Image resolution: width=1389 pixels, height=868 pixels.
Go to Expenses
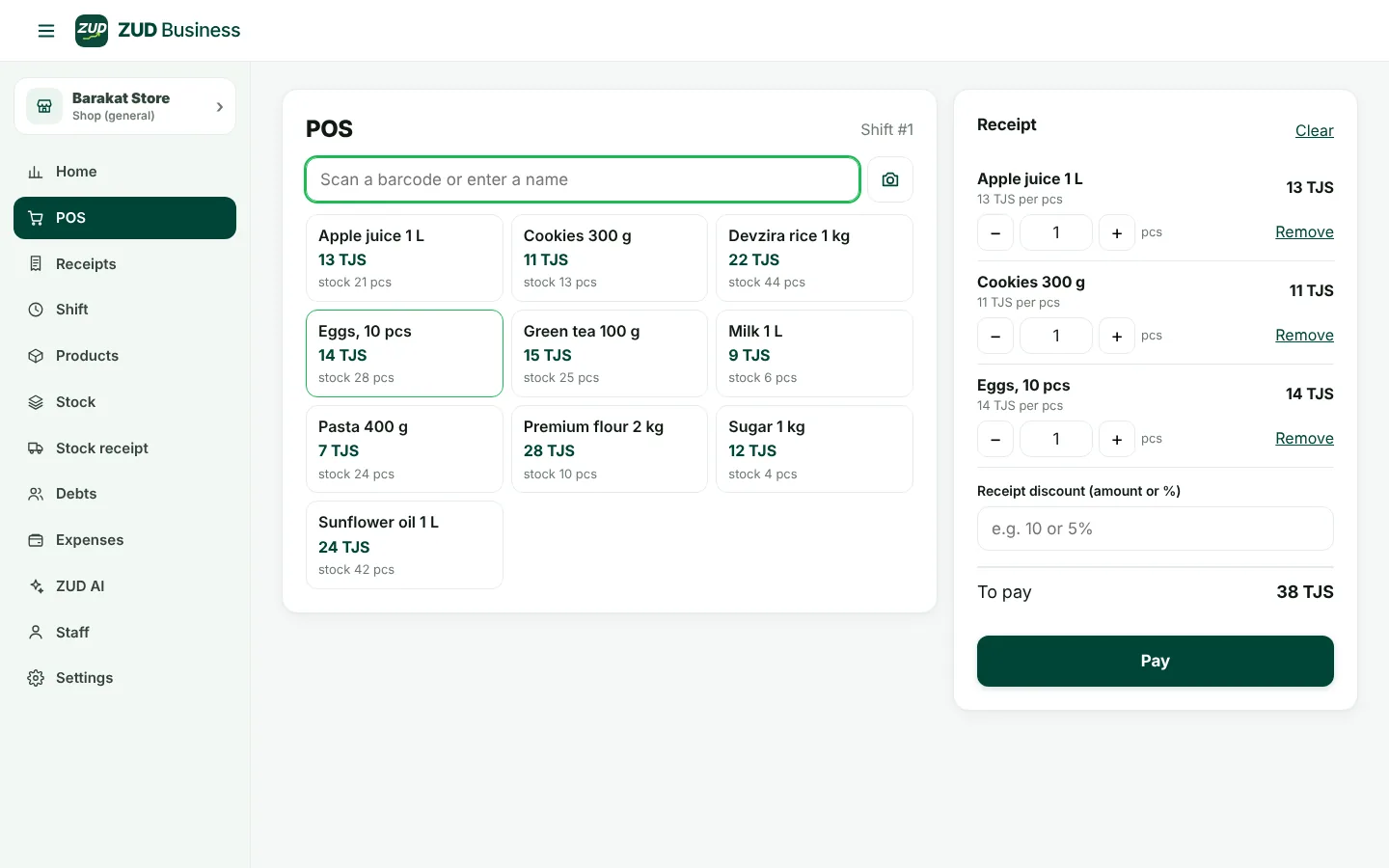point(124,540)
